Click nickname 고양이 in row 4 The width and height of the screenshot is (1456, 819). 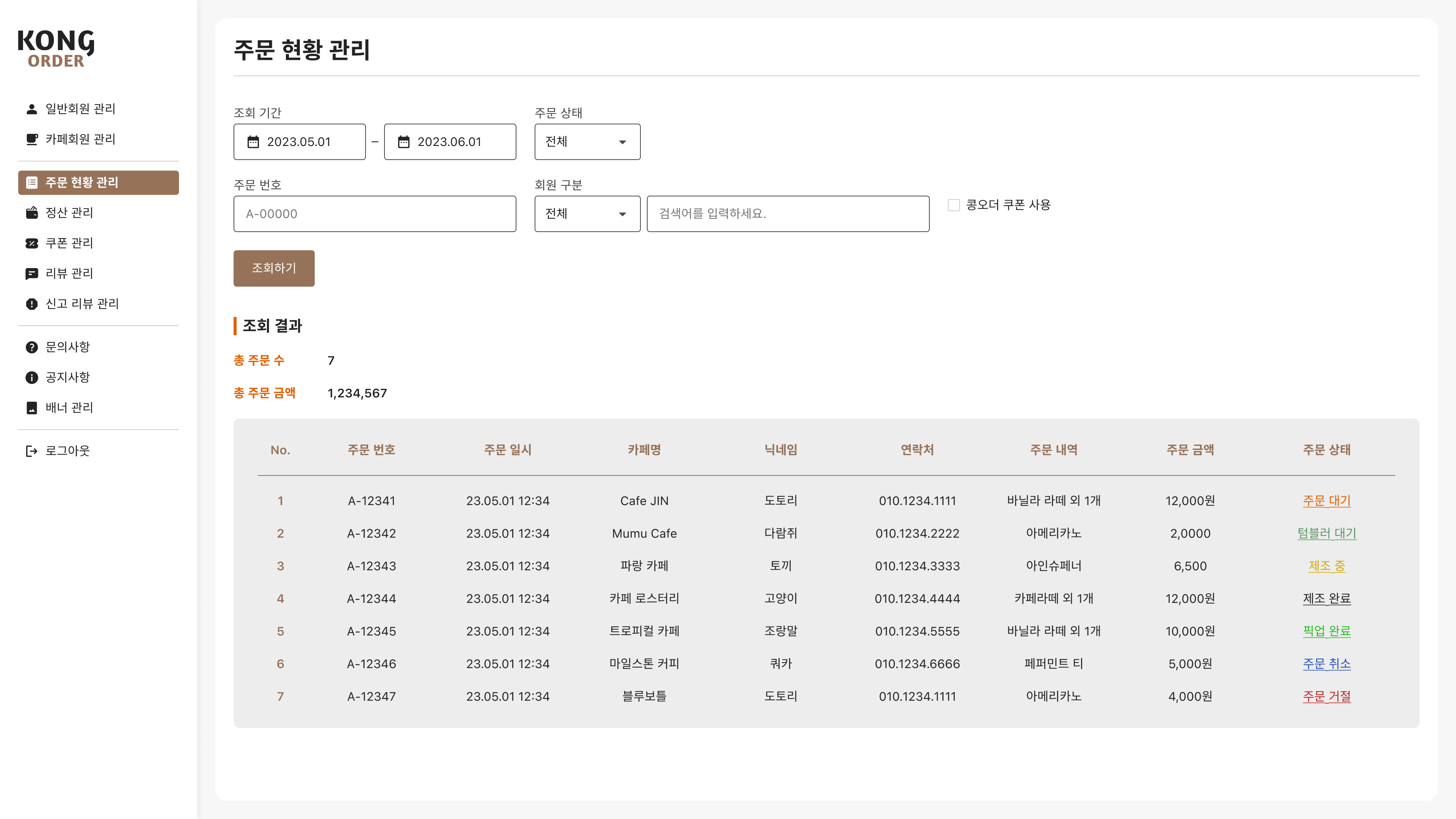781,599
